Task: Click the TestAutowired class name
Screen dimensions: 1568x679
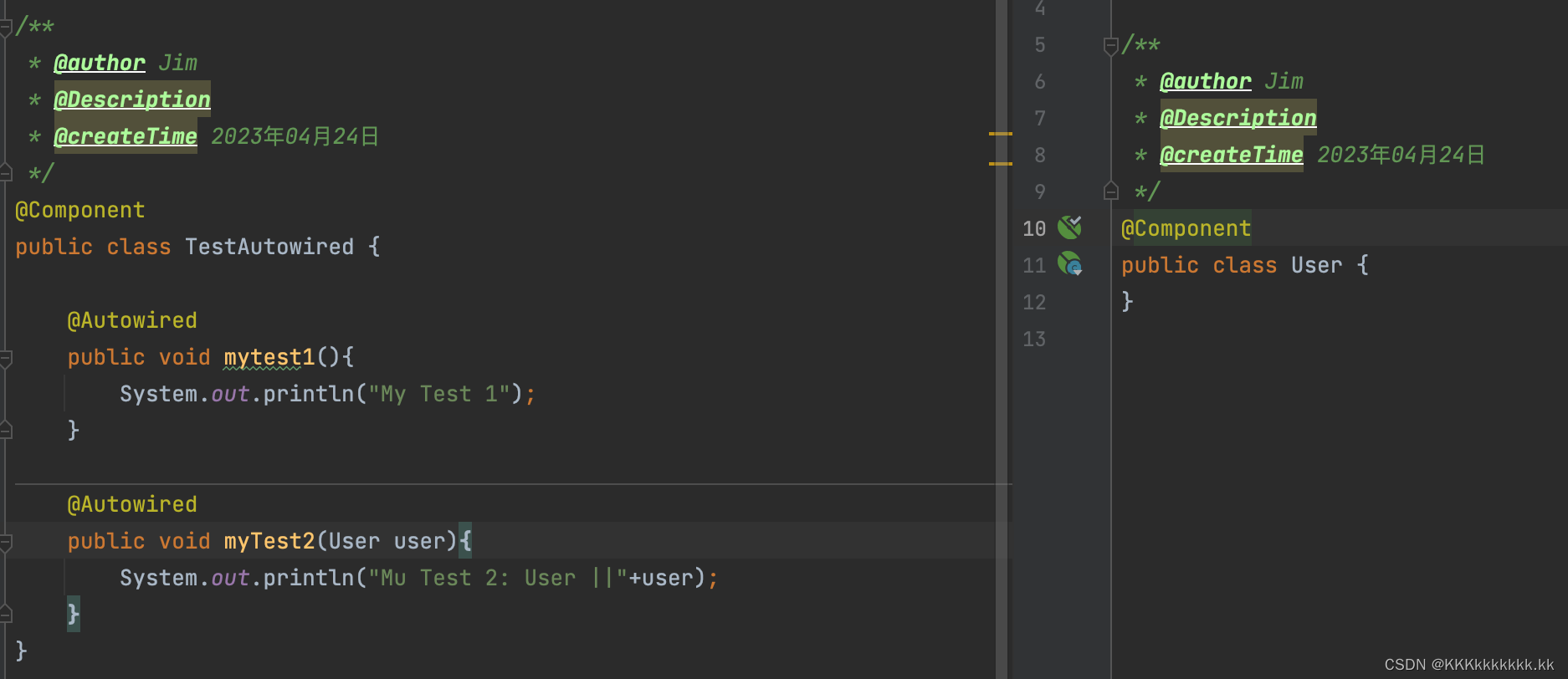Action: tap(269, 247)
